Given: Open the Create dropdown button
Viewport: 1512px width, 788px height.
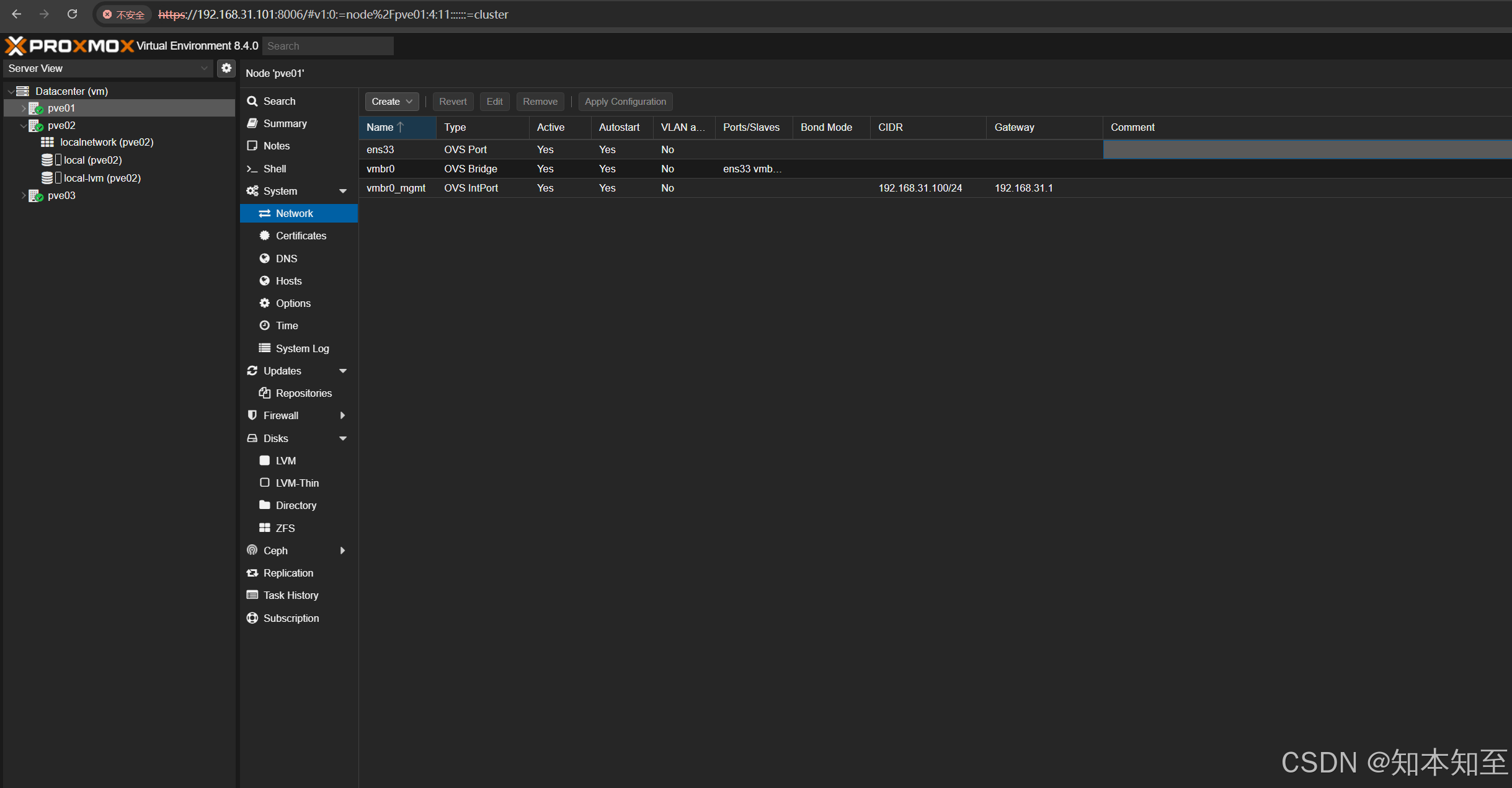Looking at the screenshot, I should click(391, 102).
